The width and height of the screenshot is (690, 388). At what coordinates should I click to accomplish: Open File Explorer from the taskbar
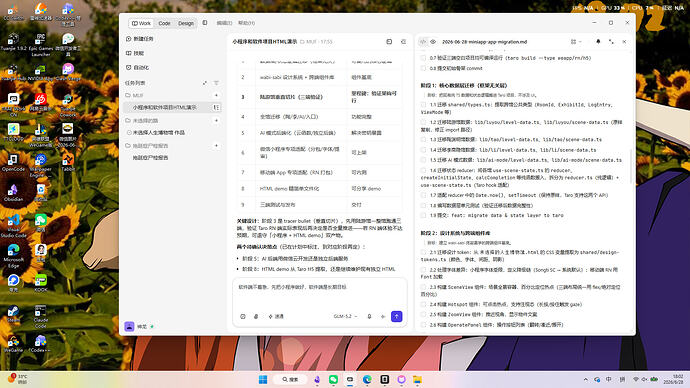pyautogui.click(x=417, y=379)
